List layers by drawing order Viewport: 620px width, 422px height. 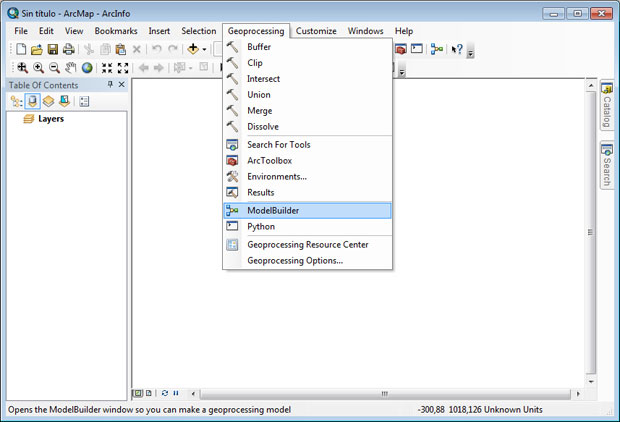point(16,102)
